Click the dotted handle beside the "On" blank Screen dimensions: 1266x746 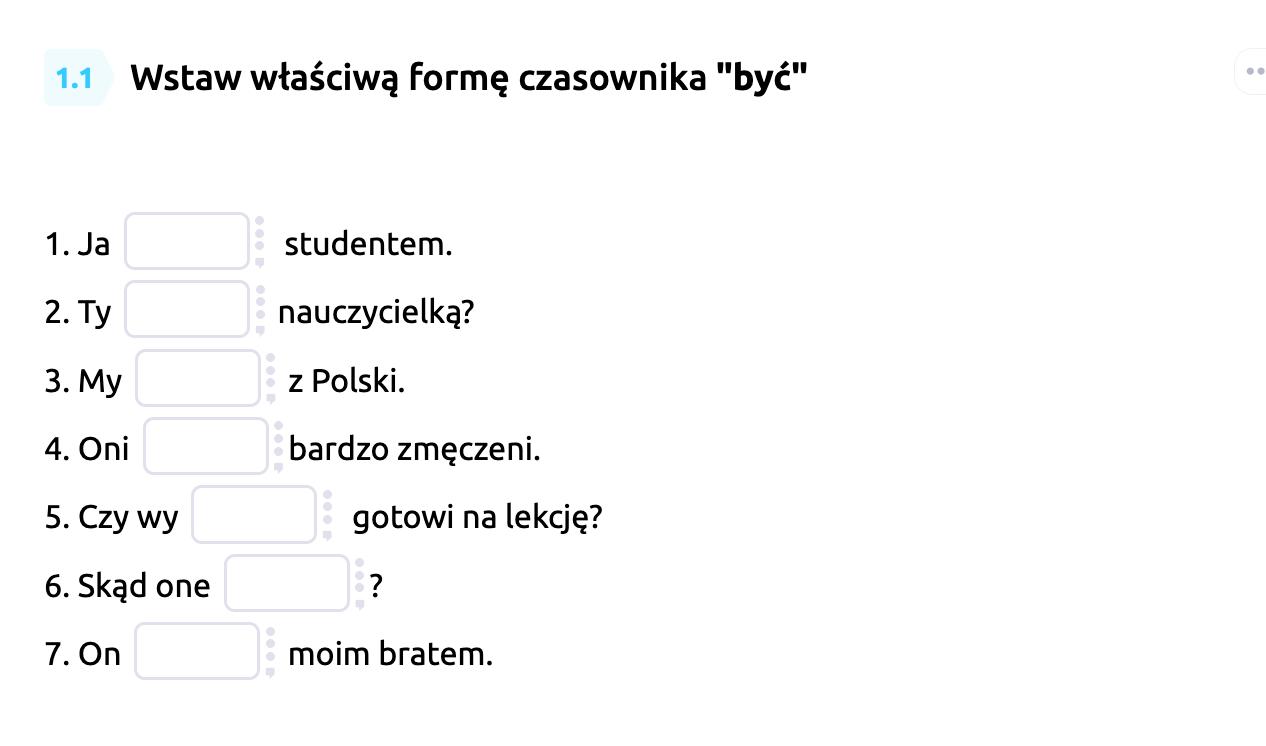click(x=269, y=651)
